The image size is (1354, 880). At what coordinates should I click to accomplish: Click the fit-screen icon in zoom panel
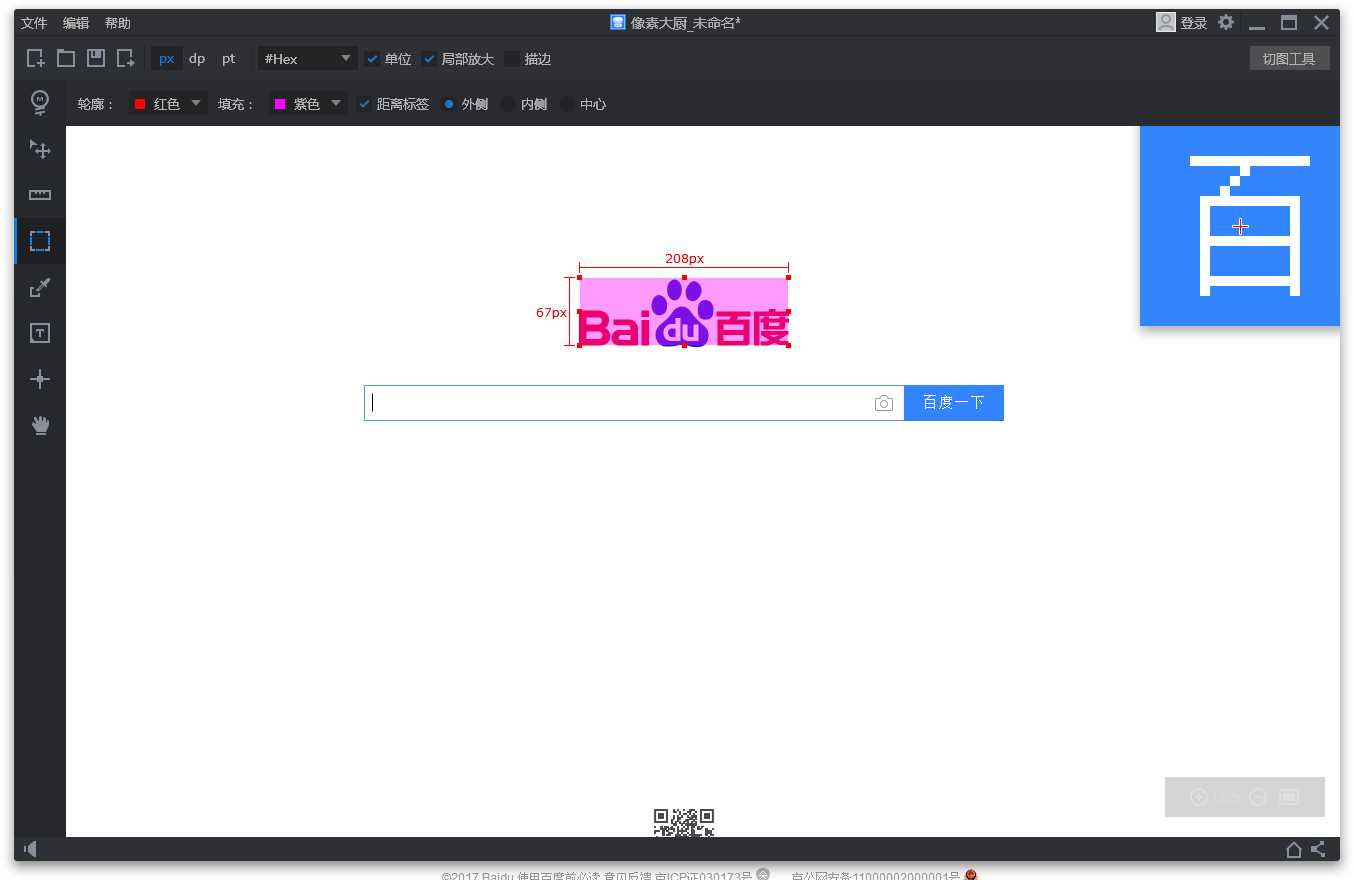click(1289, 797)
